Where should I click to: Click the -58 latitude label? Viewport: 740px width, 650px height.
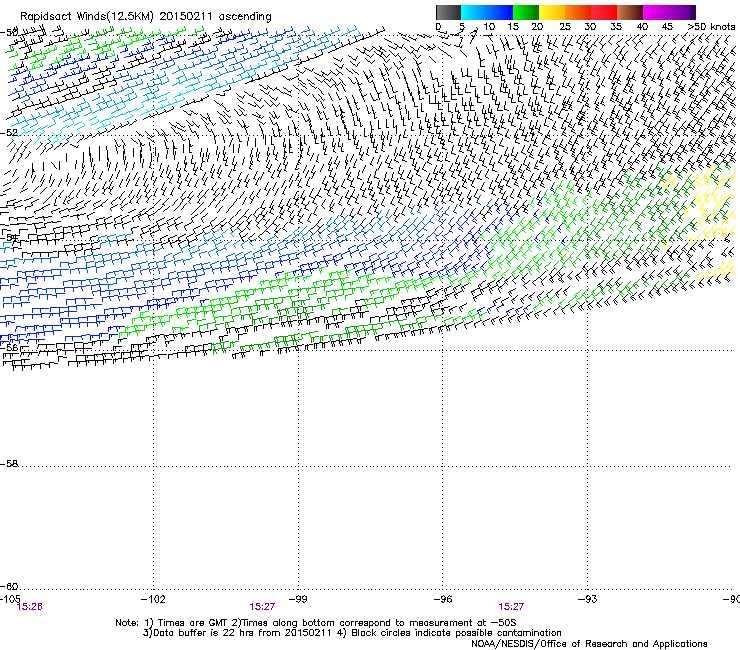pos(9,464)
